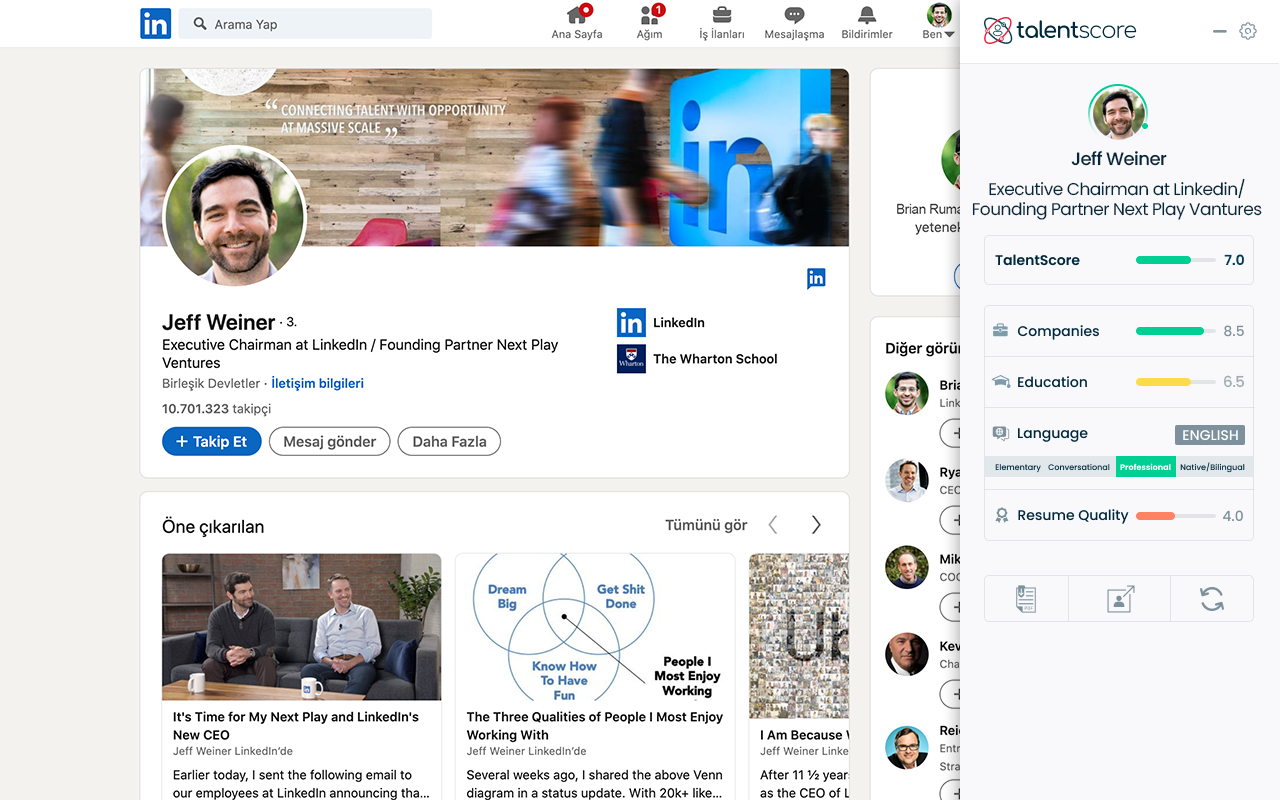Open the İş İlanları briefcase icon
1280x800 pixels.
coord(721,15)
